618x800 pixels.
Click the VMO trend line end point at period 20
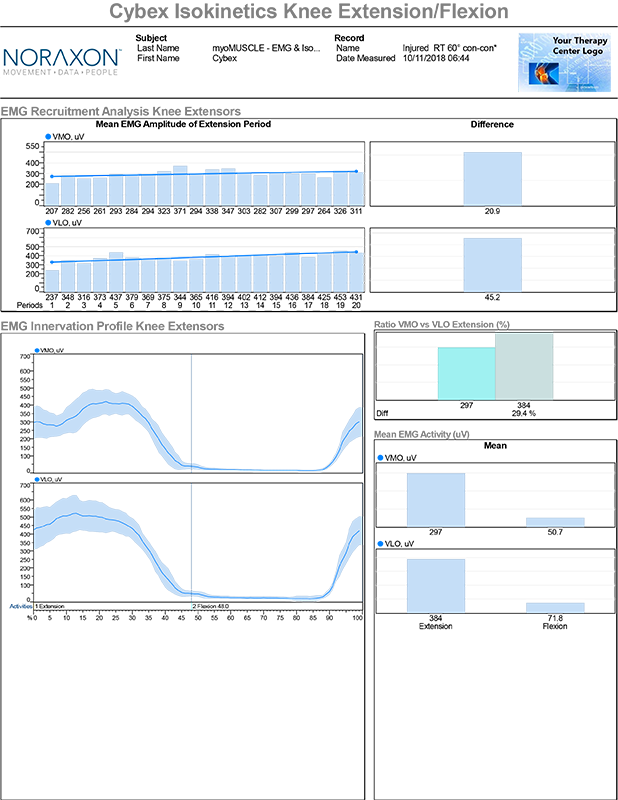point(356,171)
